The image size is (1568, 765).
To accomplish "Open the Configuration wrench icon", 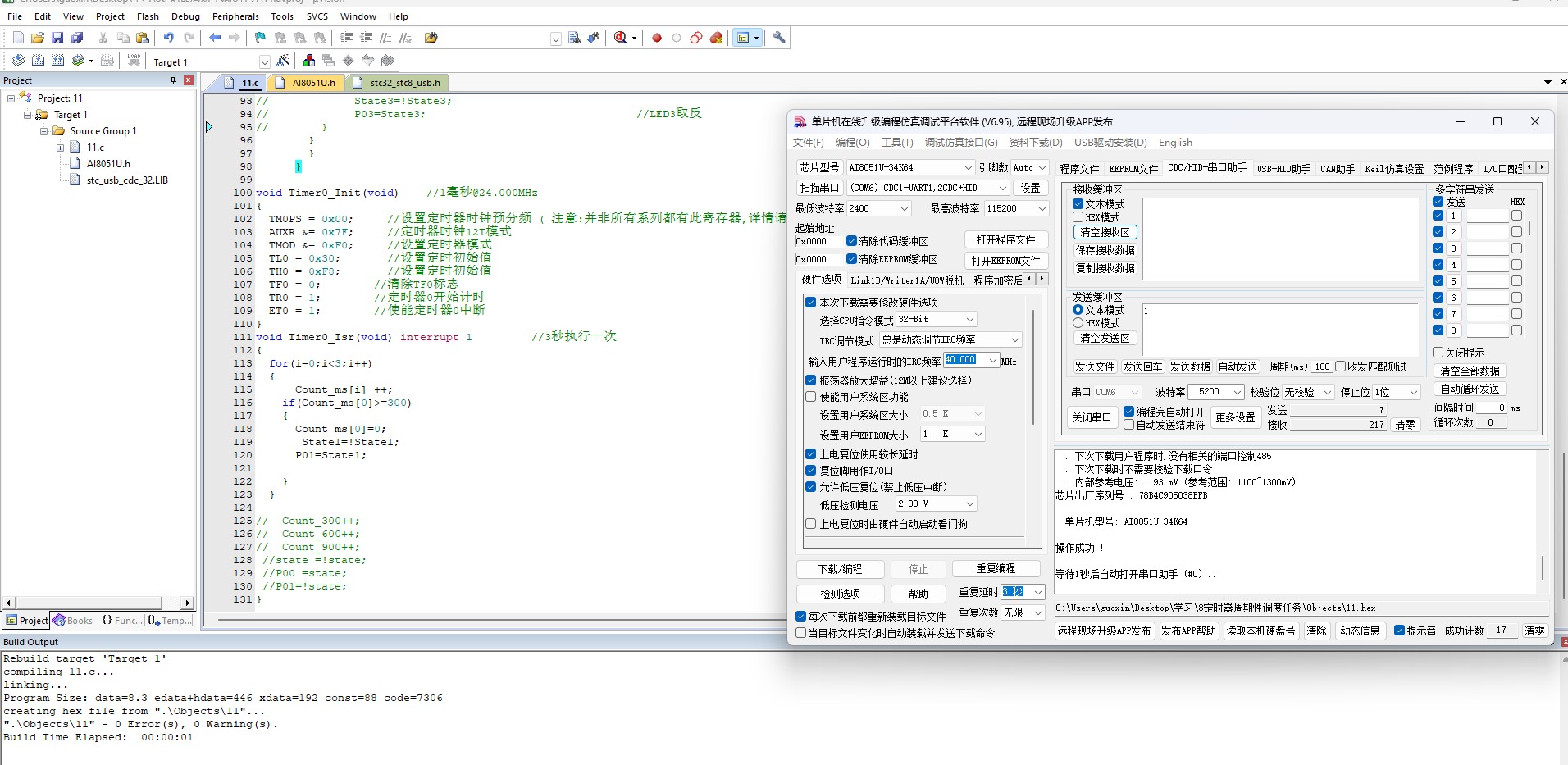I will pyautogui.click(x=779, y=38).
